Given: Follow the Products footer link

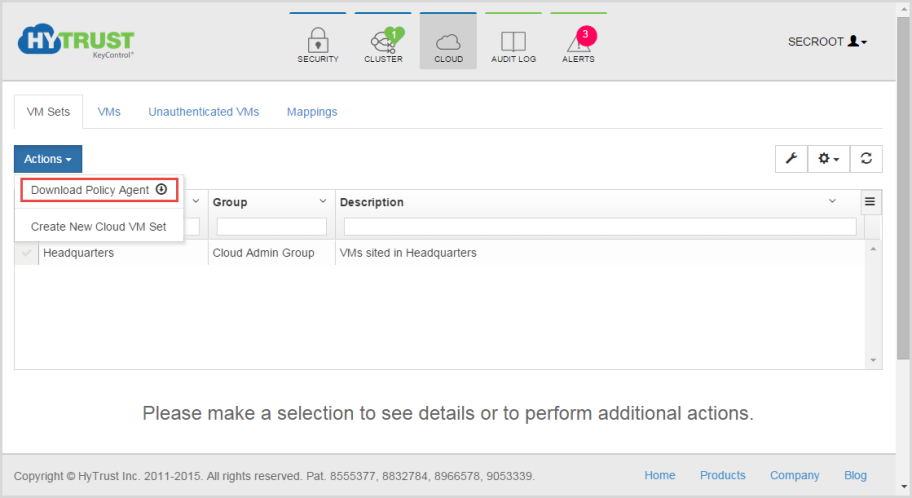Looking at the screenshot, I should click(722, 475).
